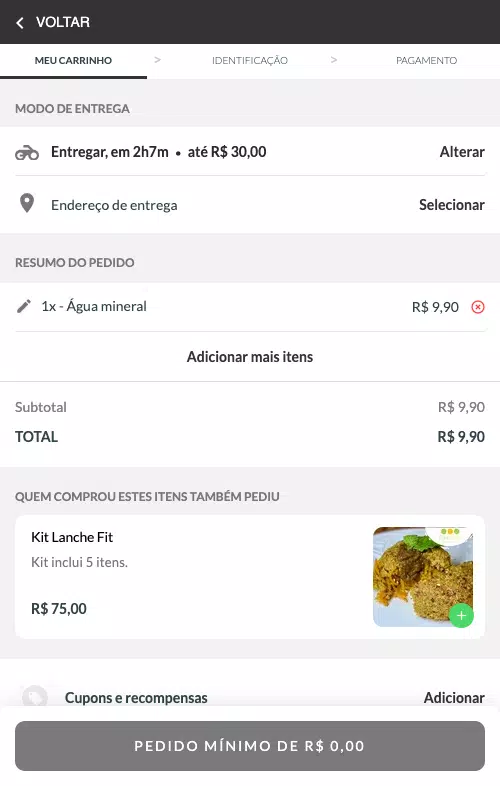The width and height of the screenshot is (500, 786).
Task: Edit Água mineral with pencil icon
Action: [x=24, y=306]
